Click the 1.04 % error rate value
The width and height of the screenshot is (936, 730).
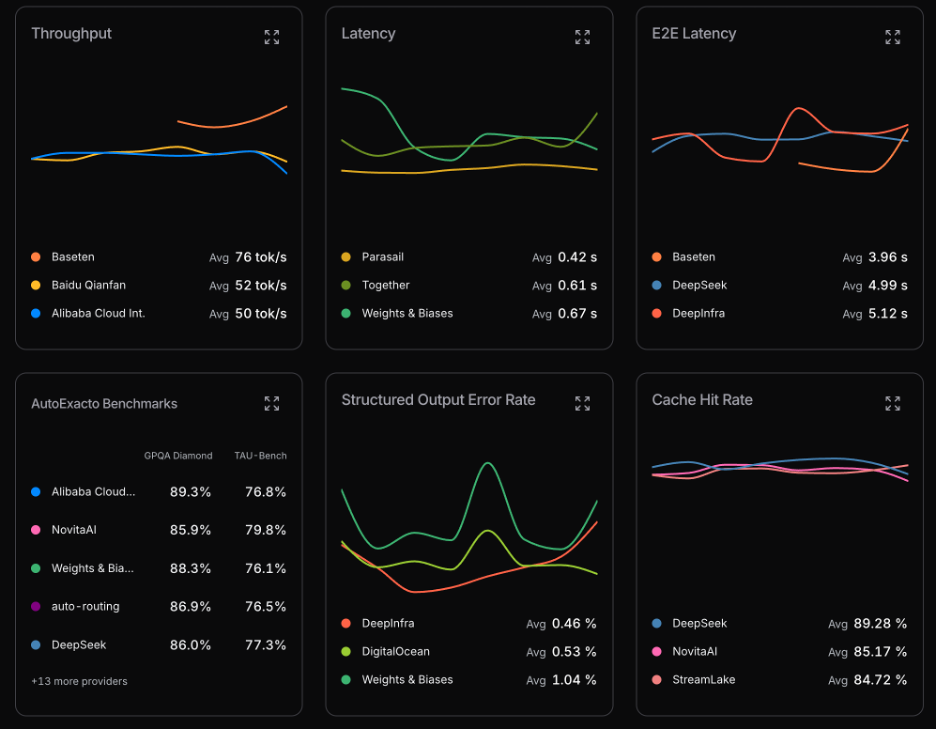pos(574,679)
